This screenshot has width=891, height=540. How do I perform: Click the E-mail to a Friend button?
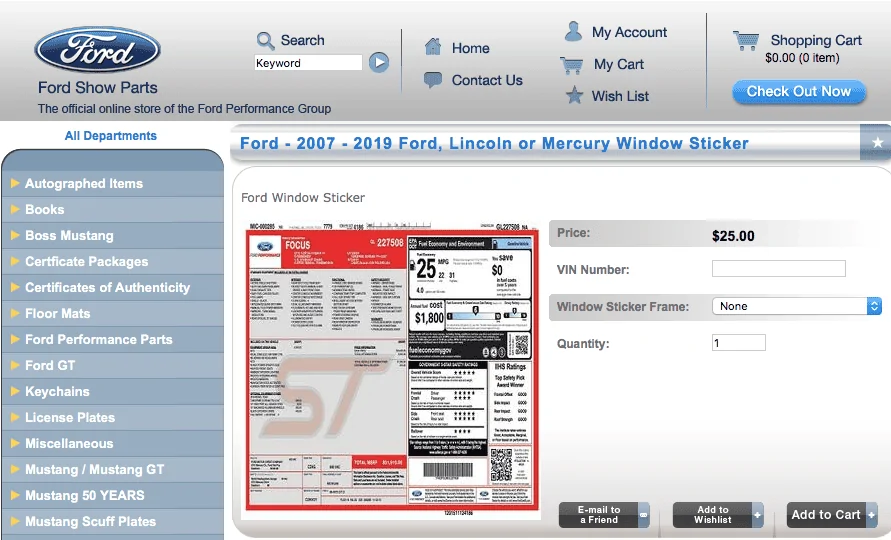pos(604,515)
